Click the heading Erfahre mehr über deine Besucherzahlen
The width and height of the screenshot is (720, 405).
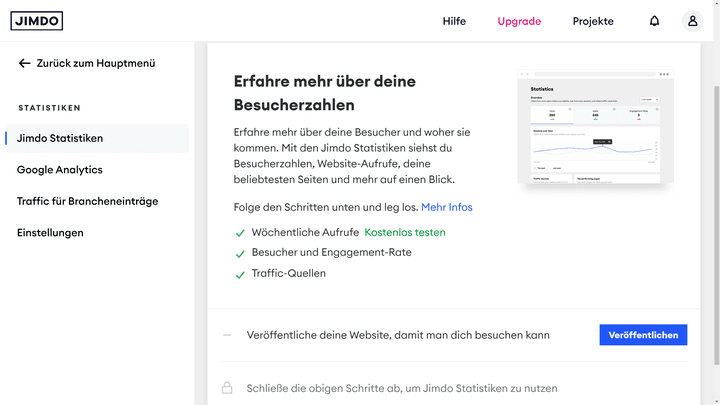point(325,93)
